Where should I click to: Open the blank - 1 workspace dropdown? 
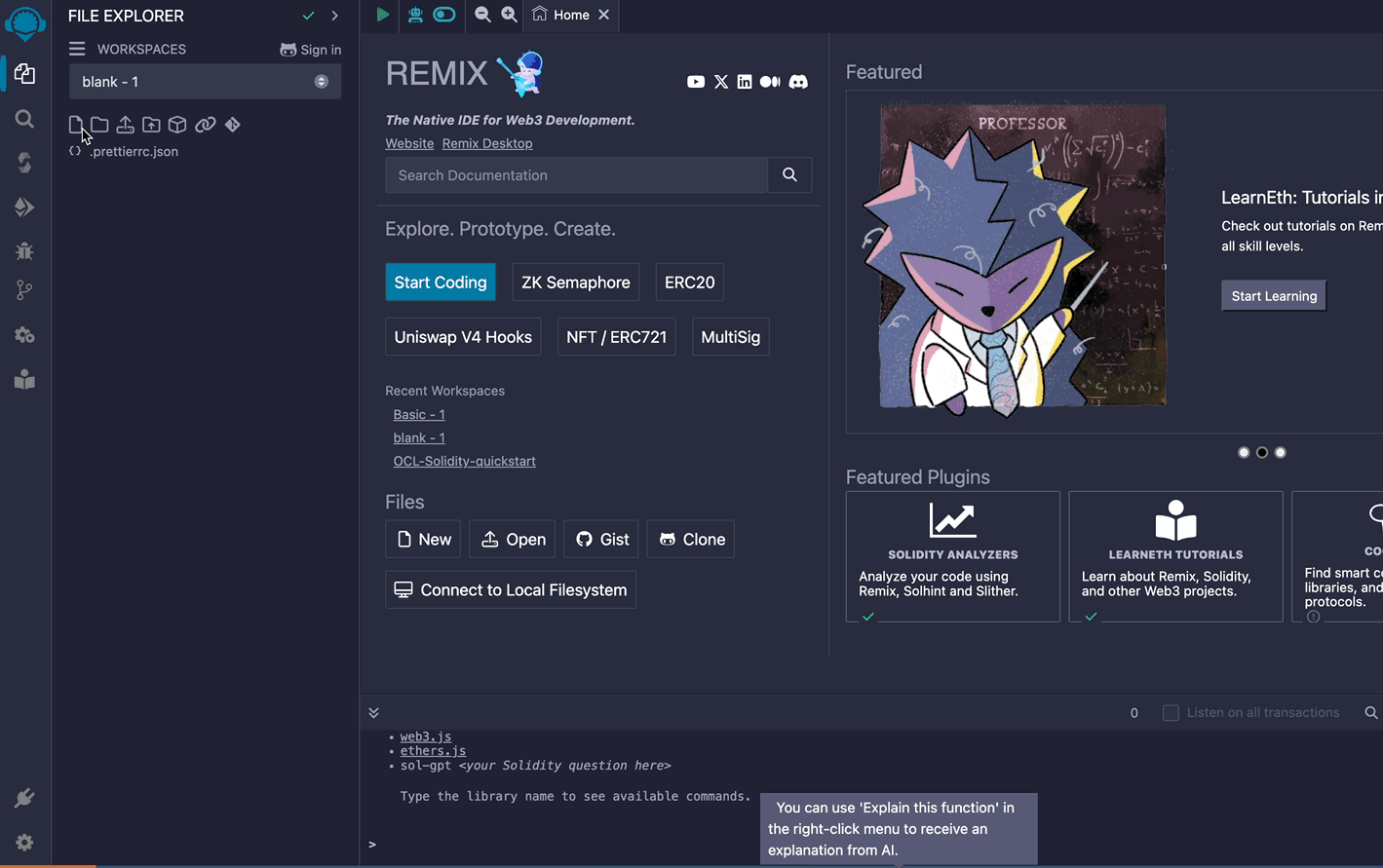[205, 82]
